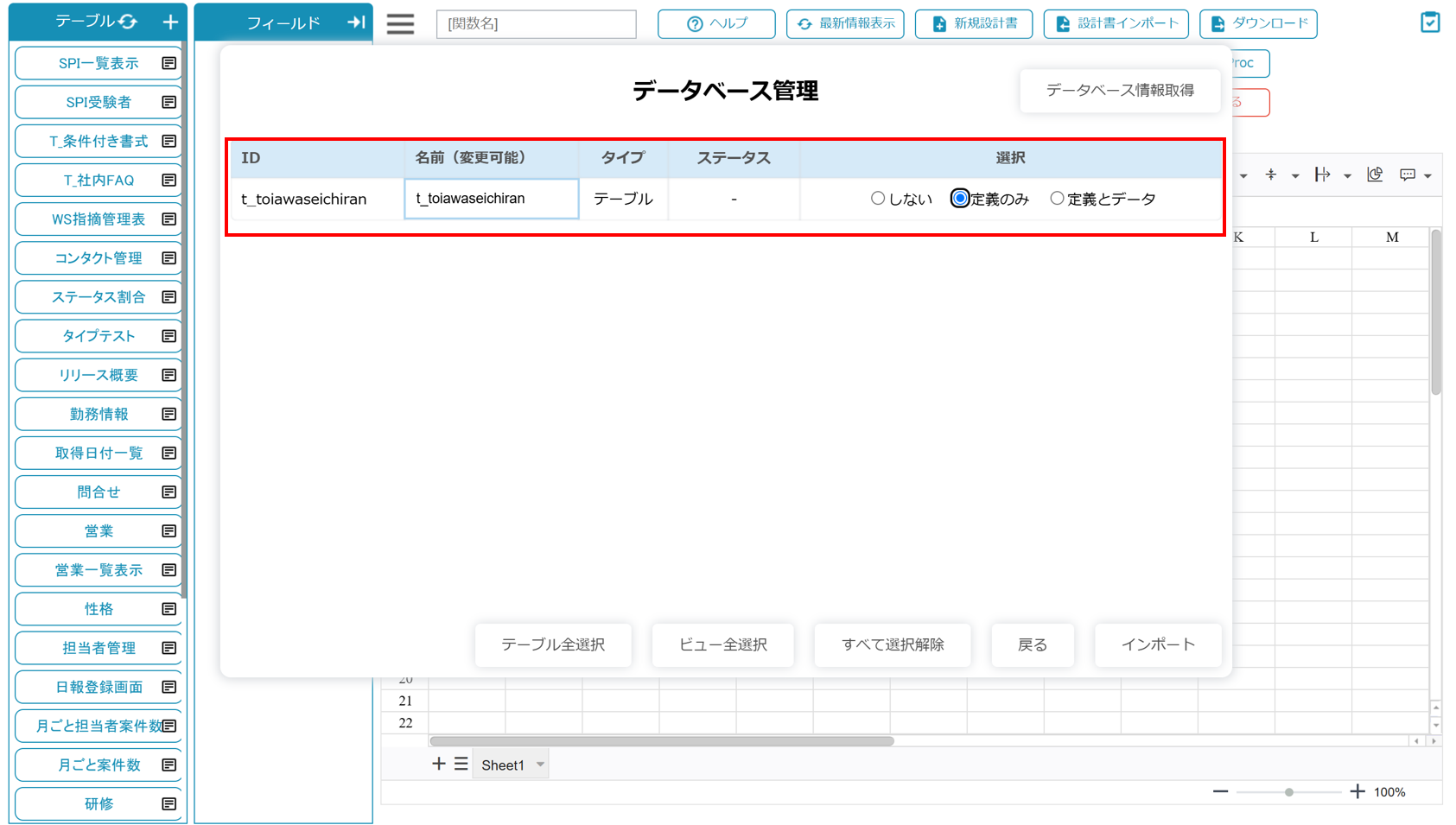Viewport: 1456px width, 825px height.
Task: Click the 設計書インポート button
Action: [1116, 23]
